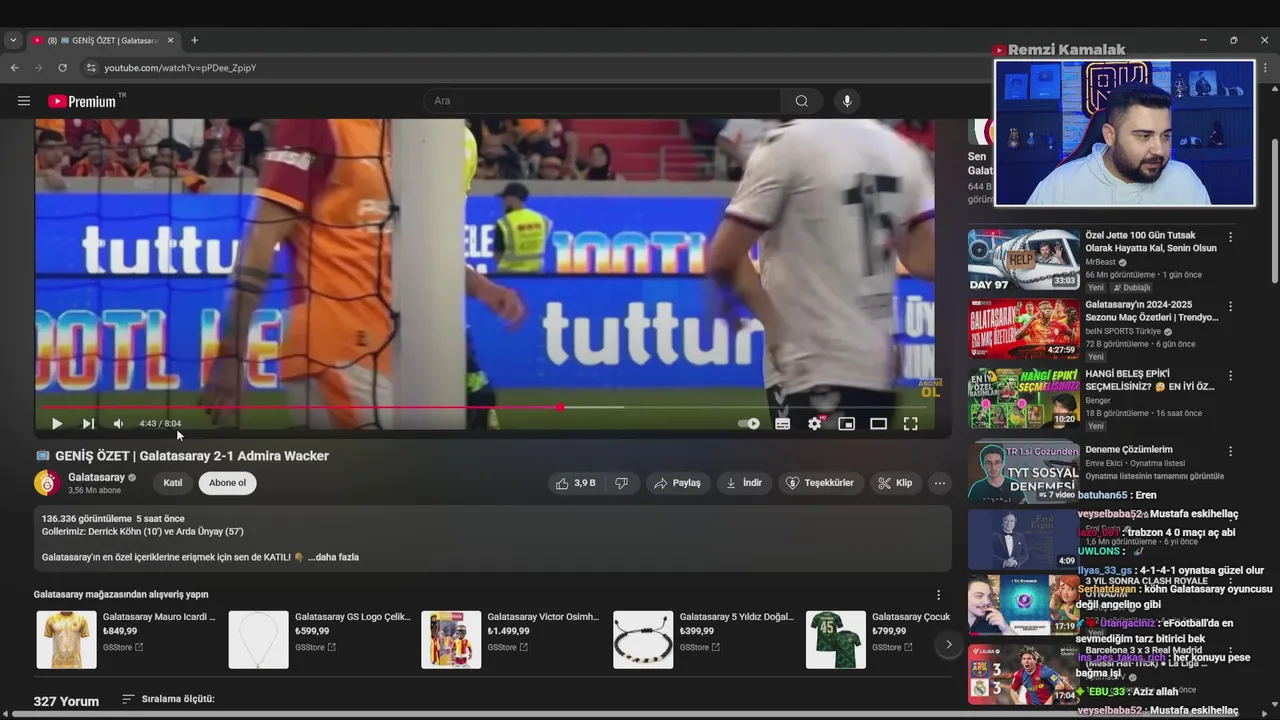Open options for Benger video
Screen dimensions: 1280x720
pos(1230,375)
